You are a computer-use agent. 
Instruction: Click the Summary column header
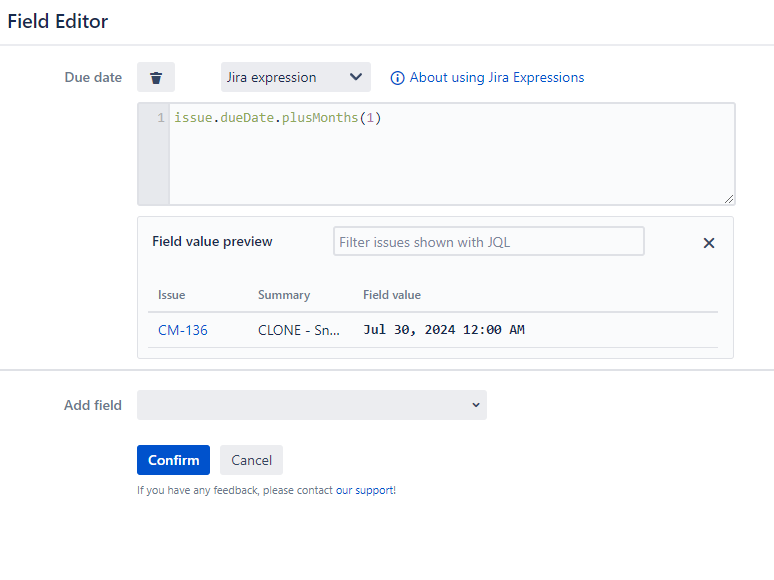284,295
